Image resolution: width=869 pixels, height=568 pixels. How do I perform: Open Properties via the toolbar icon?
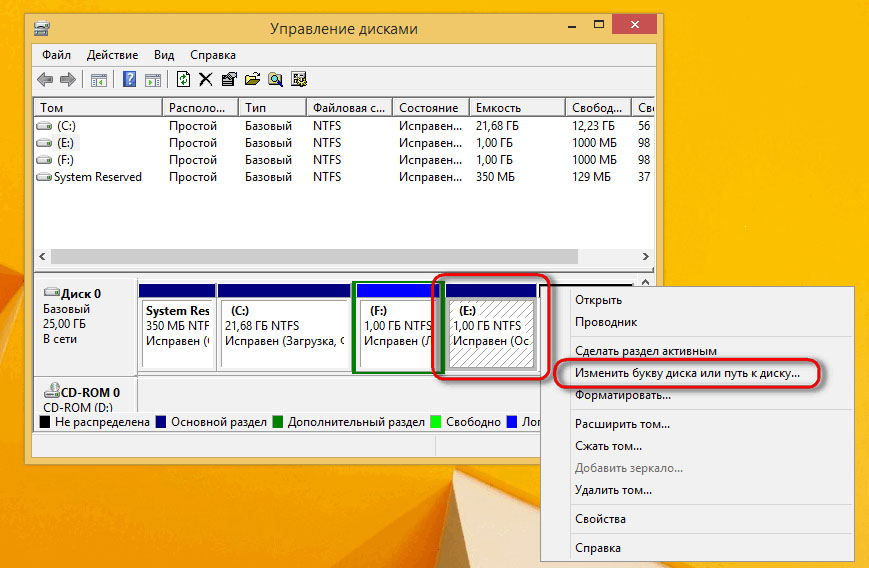click(229, 79)
